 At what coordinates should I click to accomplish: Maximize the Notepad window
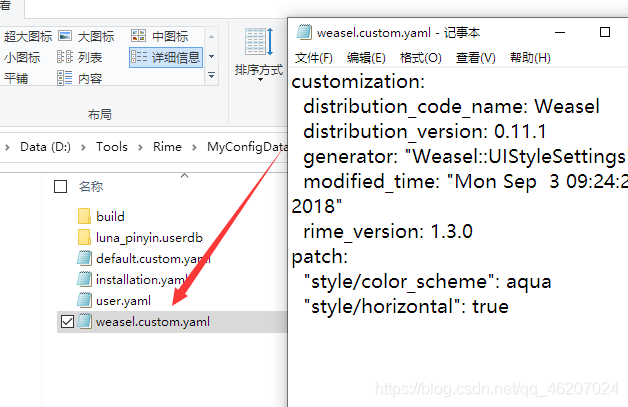click(x=605, y=32)
